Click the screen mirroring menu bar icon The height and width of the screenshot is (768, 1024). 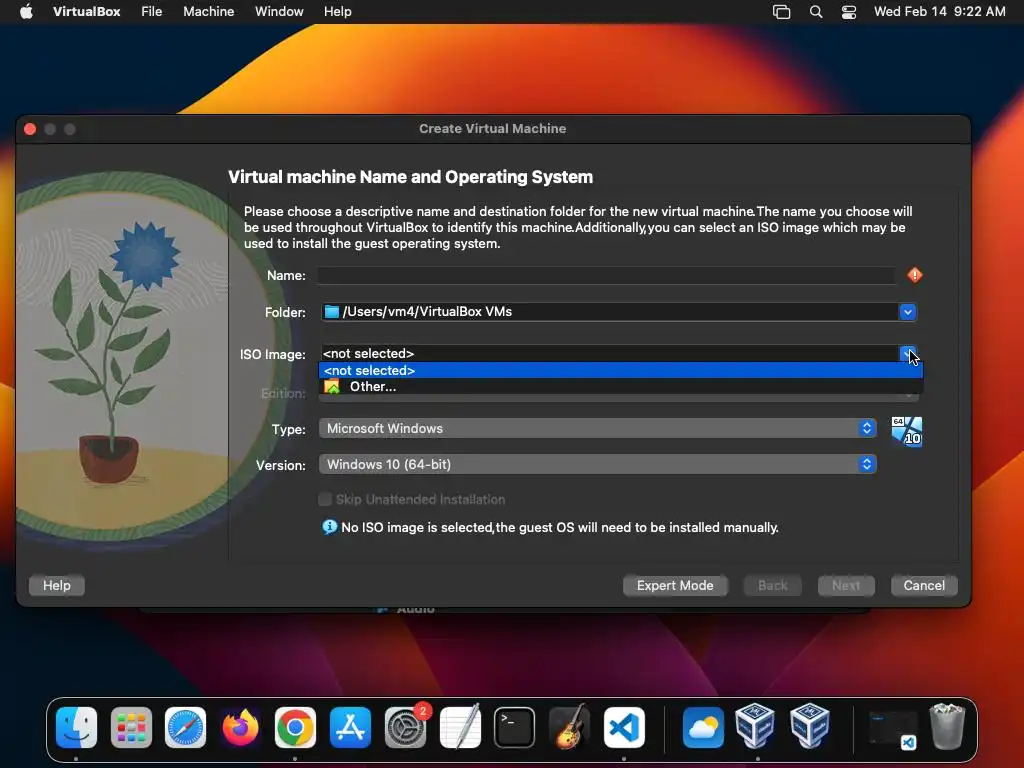click(781, 11)
